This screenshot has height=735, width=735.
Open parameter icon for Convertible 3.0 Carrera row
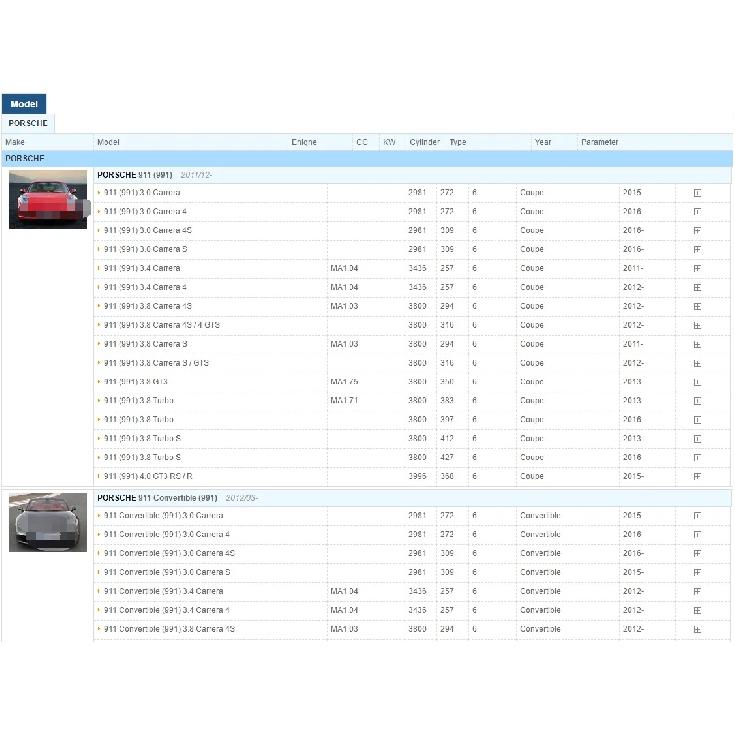[x=697, y=516]
